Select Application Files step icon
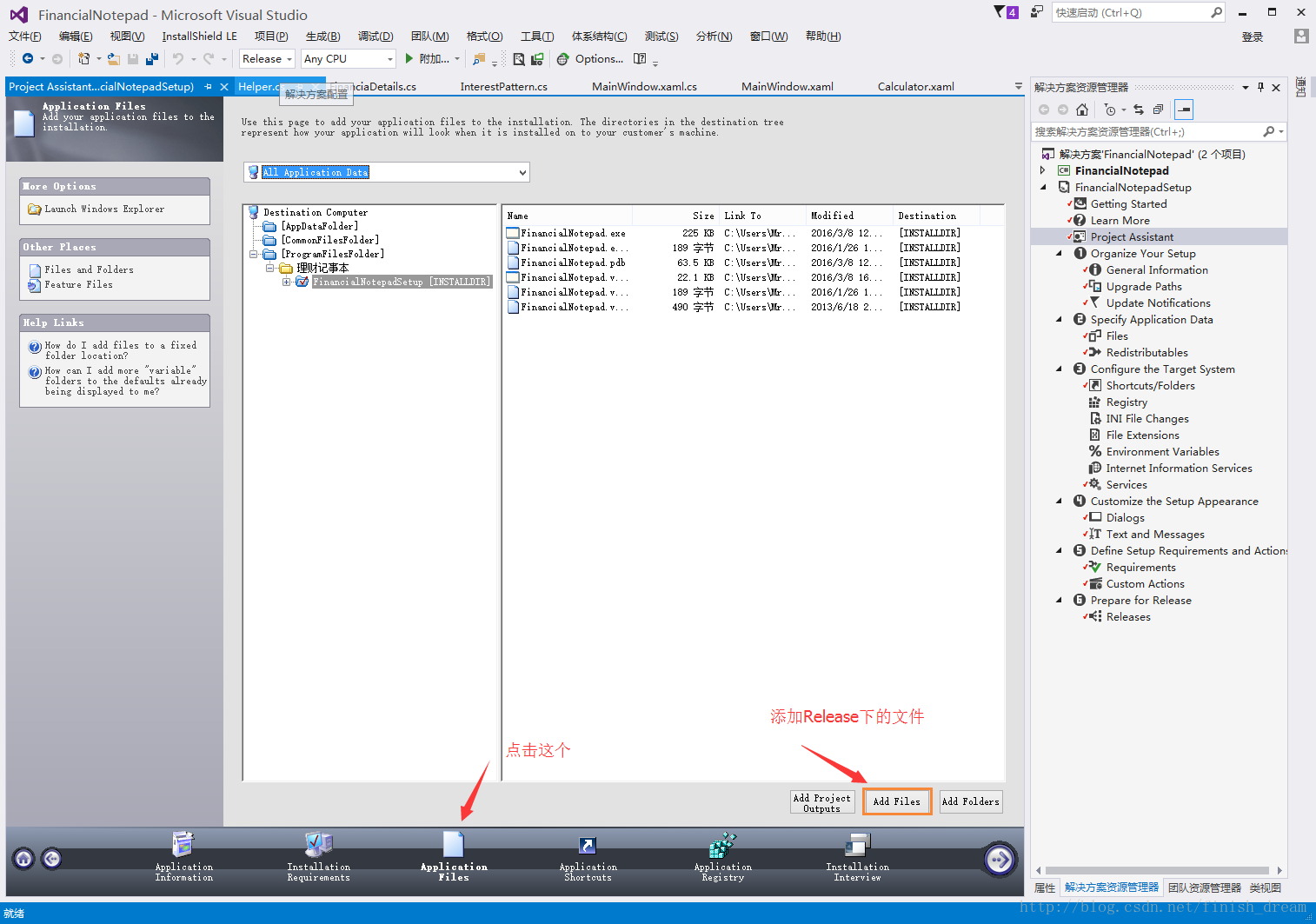 pyautogui.click(x=454, y=845)
